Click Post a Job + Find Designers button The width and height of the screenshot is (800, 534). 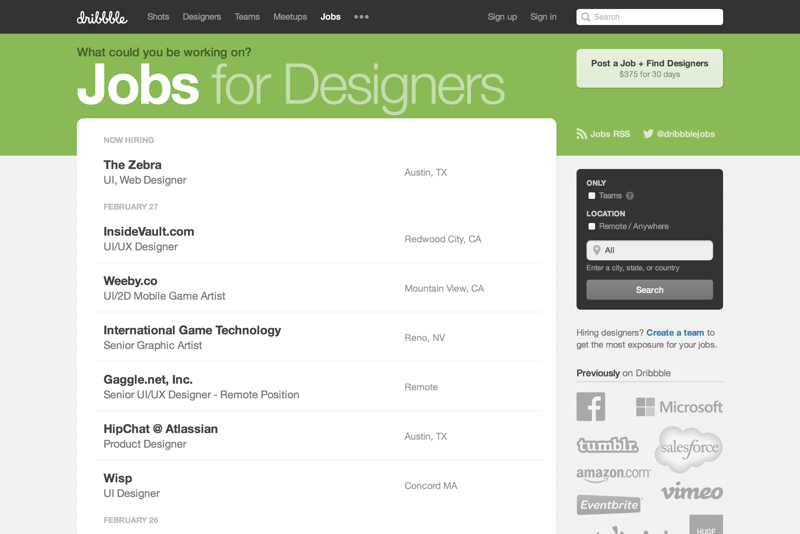pyautogui.click(x=649, y=68)
